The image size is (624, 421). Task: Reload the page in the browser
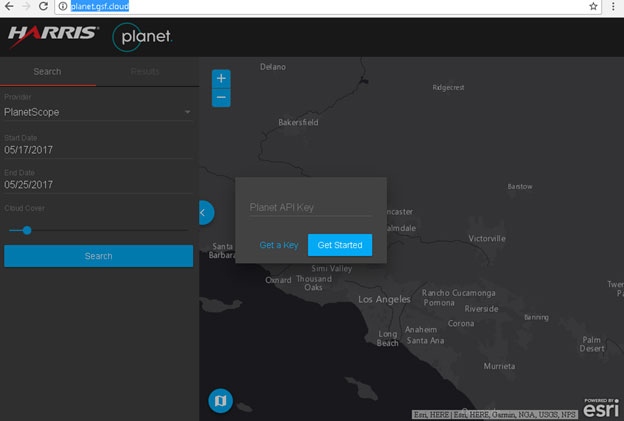click(x=42, y=6)
